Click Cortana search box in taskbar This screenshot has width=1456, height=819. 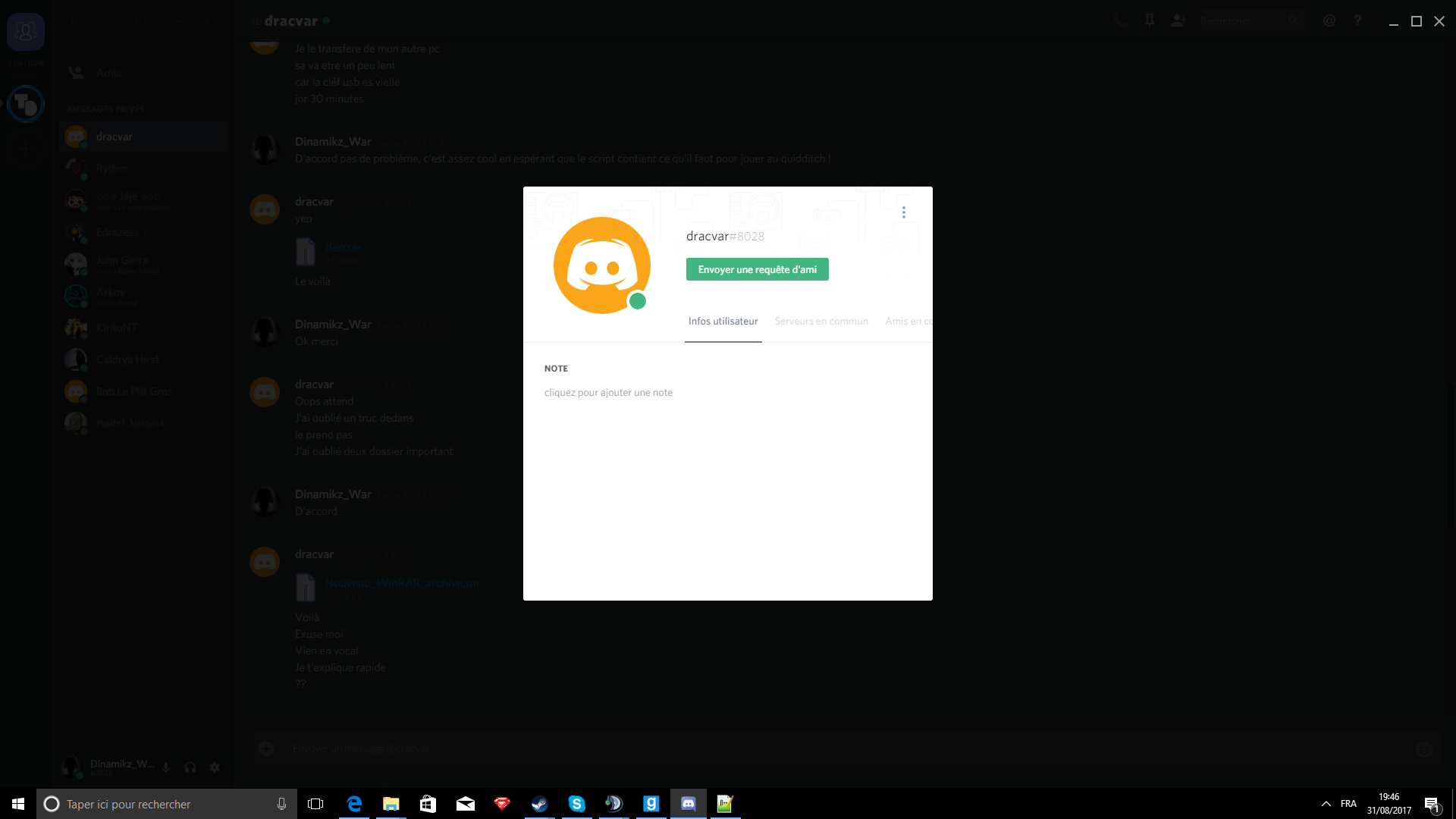tap(167, 804)
